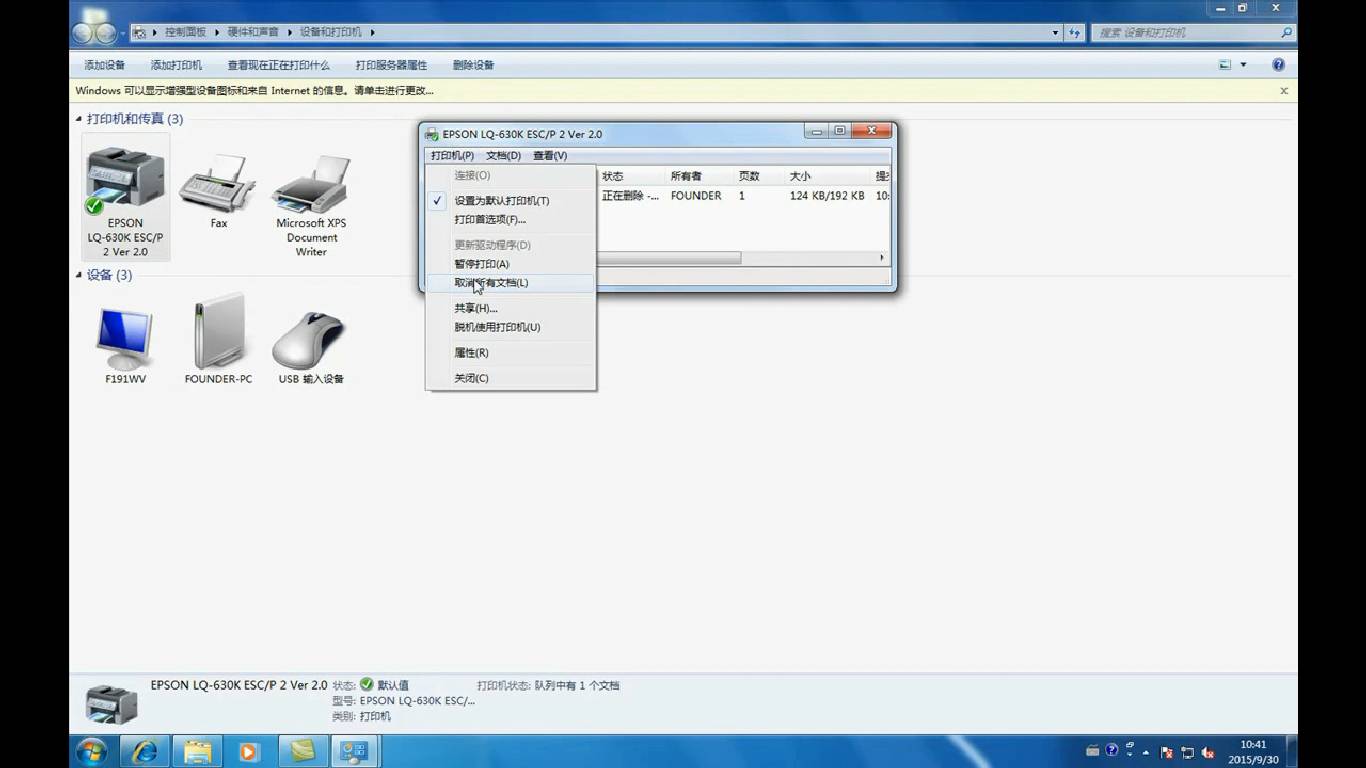This screenshot has height=768, width=1366.
Task: Click the Windows Internet information bar message
Action: (x=255, y=90)
